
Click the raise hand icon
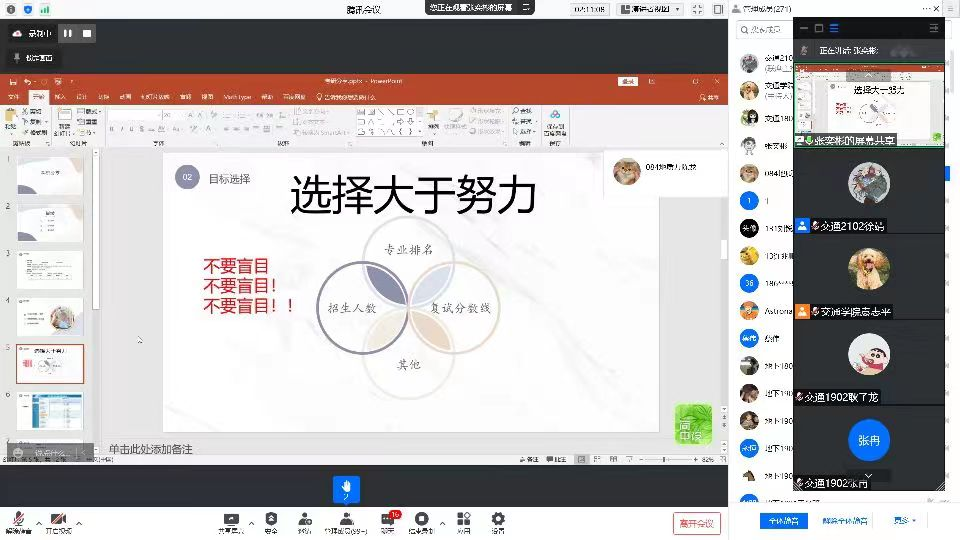click(x=346, y=489)
